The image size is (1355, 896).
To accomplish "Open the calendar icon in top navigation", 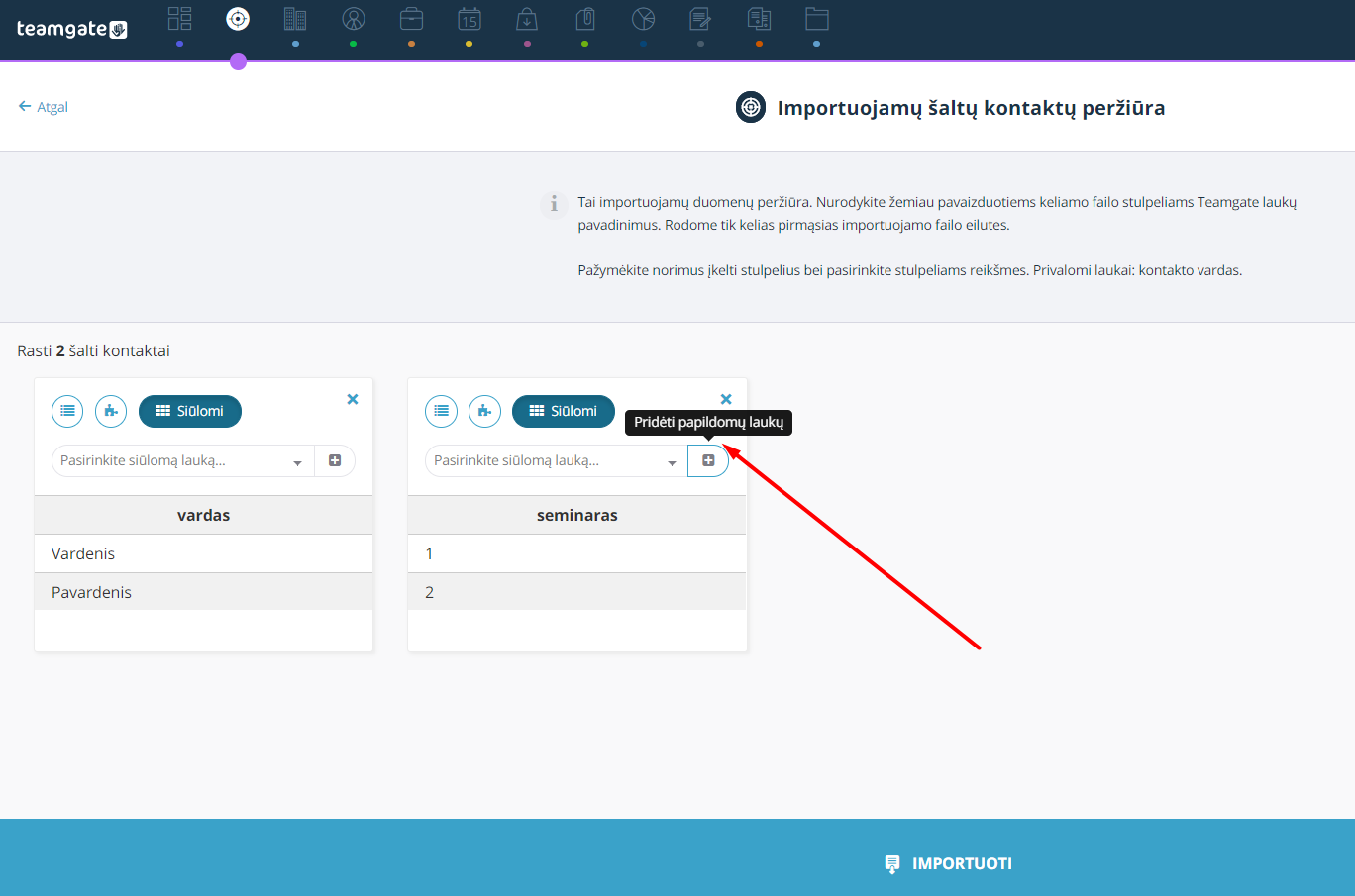I will [469, 19].
